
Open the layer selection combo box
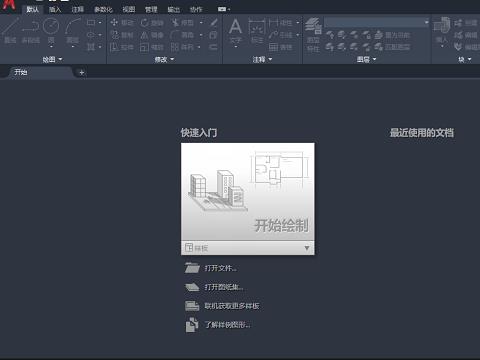pos(377,22)
